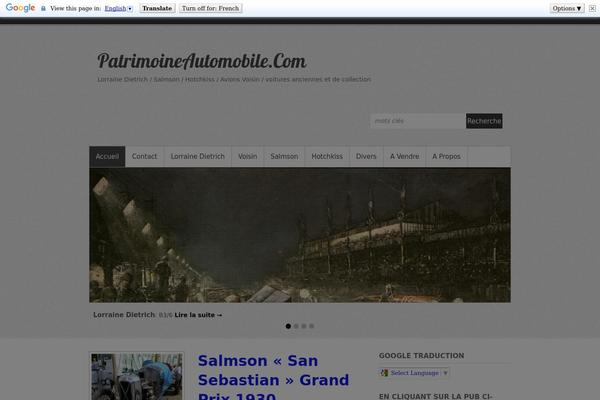Screen dimensions: 600x400
Task: Open the English language dropdown
Action: coord(118,8)
